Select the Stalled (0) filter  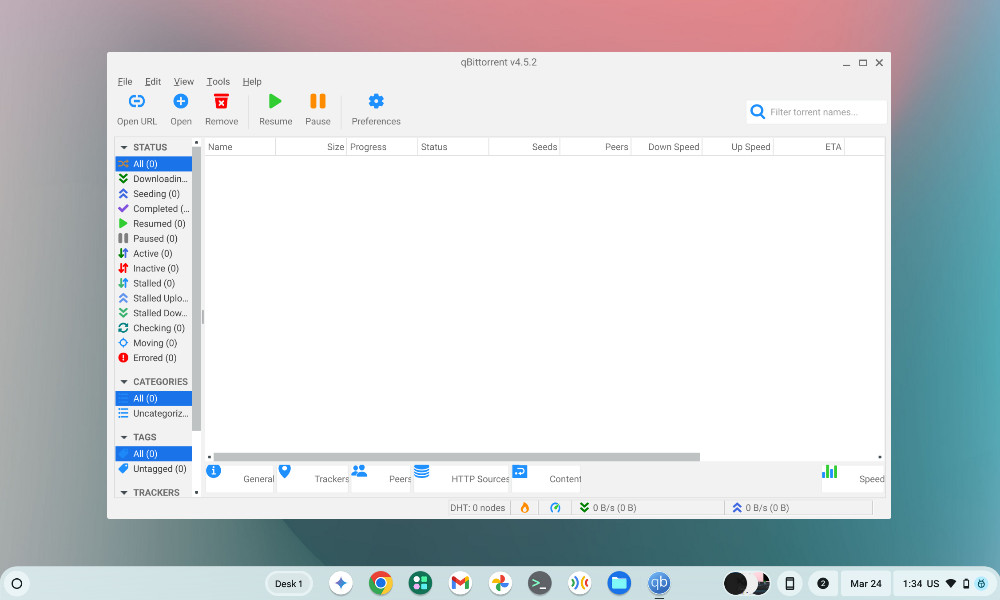tap(154, 283)
